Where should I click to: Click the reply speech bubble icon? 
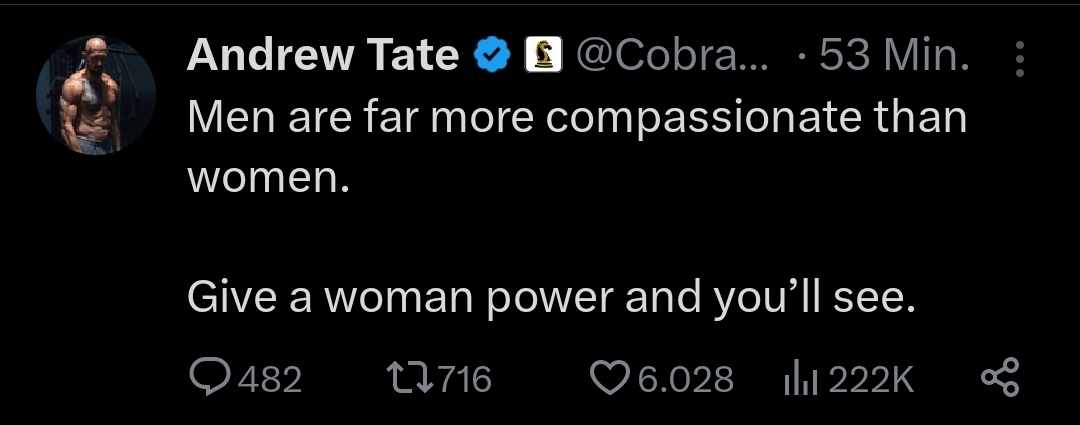(x=210, y=378)
